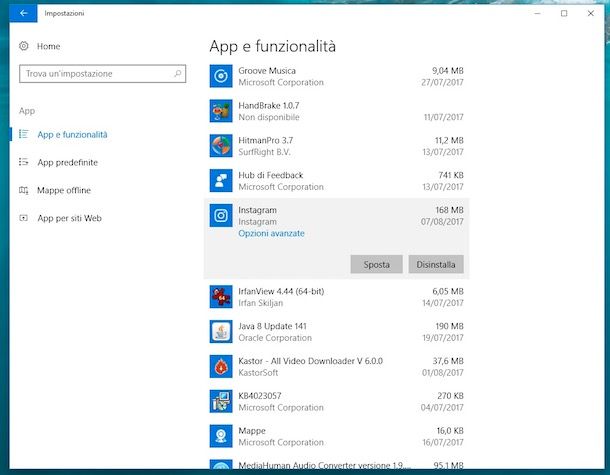Screen dimensions: 610x475
Task: Select the KB4023057 entry
Action: tap(337, 401)
